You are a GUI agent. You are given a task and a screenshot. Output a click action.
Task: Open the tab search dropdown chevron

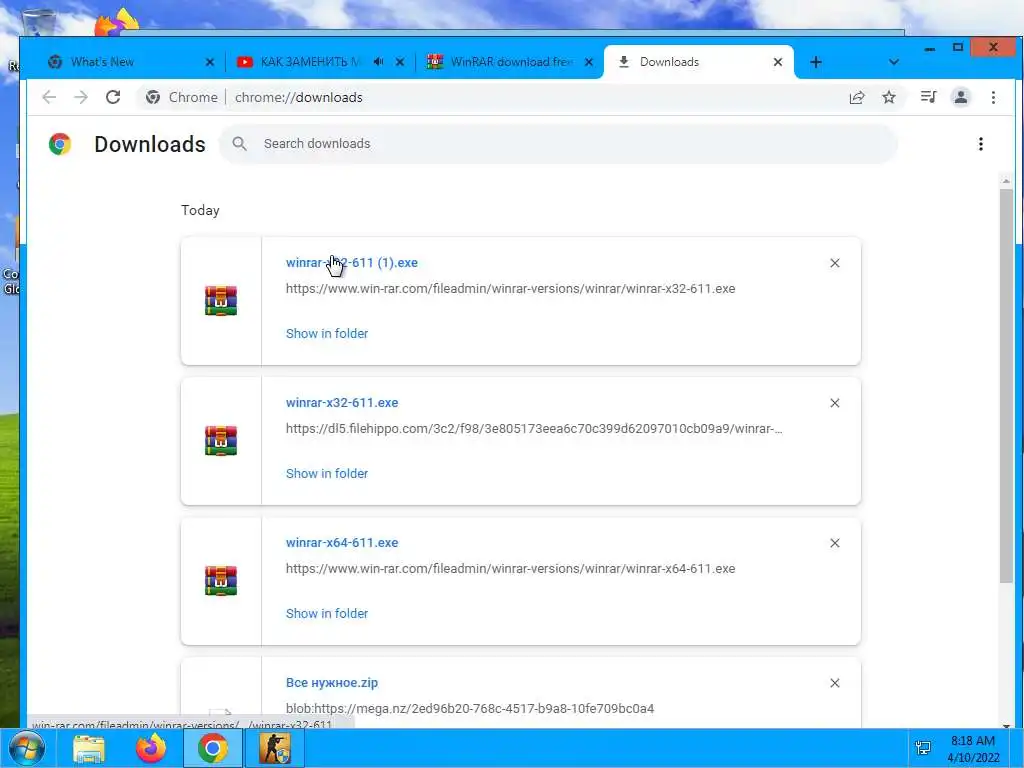(894, 62)
